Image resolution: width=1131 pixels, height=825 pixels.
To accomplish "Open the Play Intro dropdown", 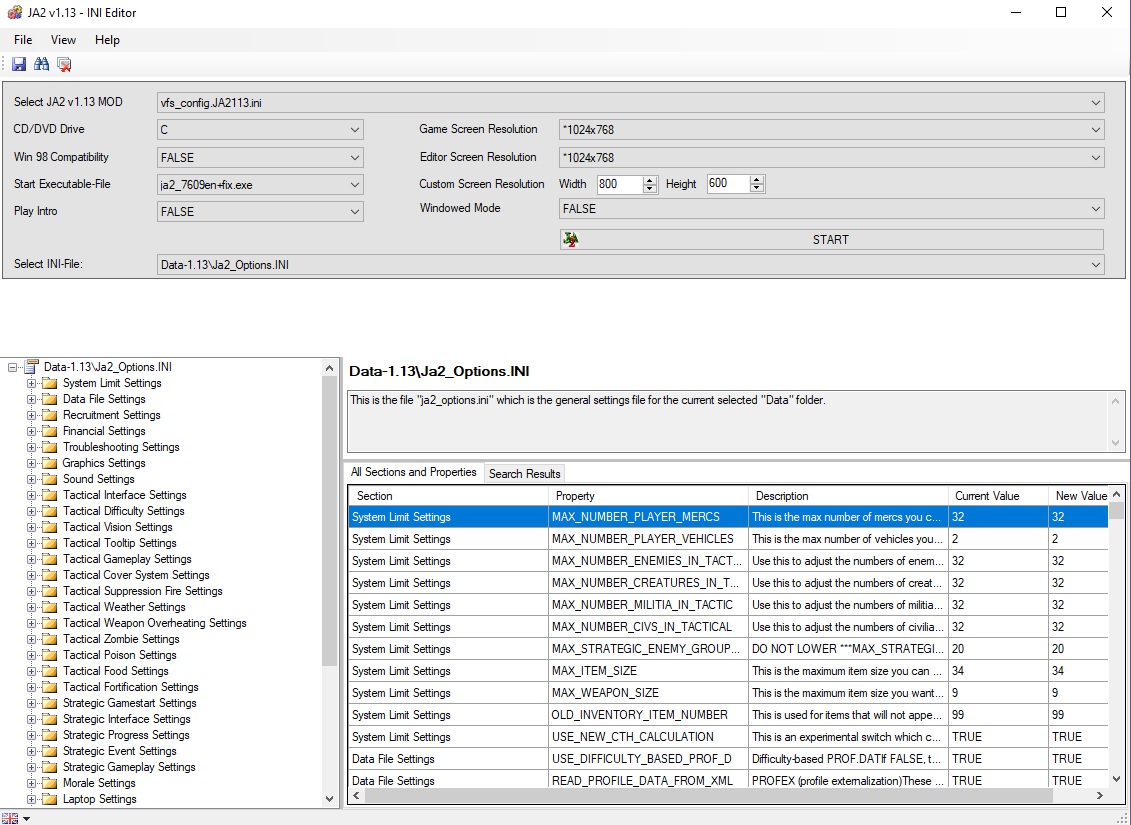I will (260, 211).
